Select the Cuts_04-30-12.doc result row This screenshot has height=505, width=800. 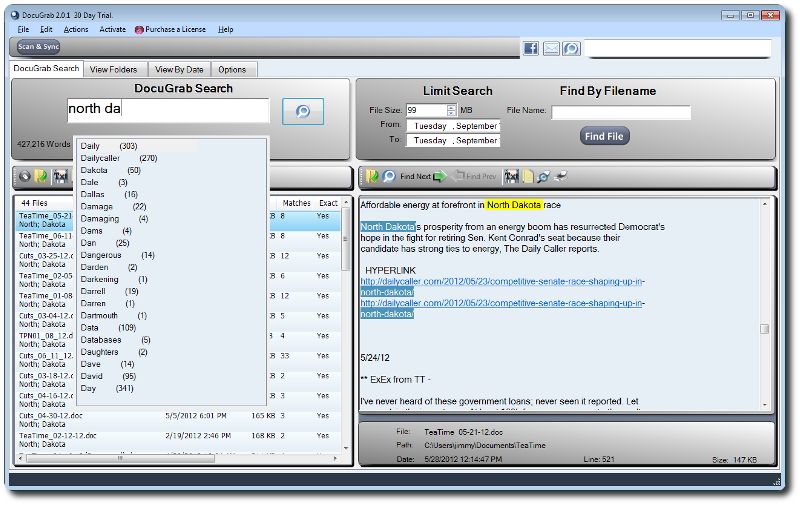(179, 420)
